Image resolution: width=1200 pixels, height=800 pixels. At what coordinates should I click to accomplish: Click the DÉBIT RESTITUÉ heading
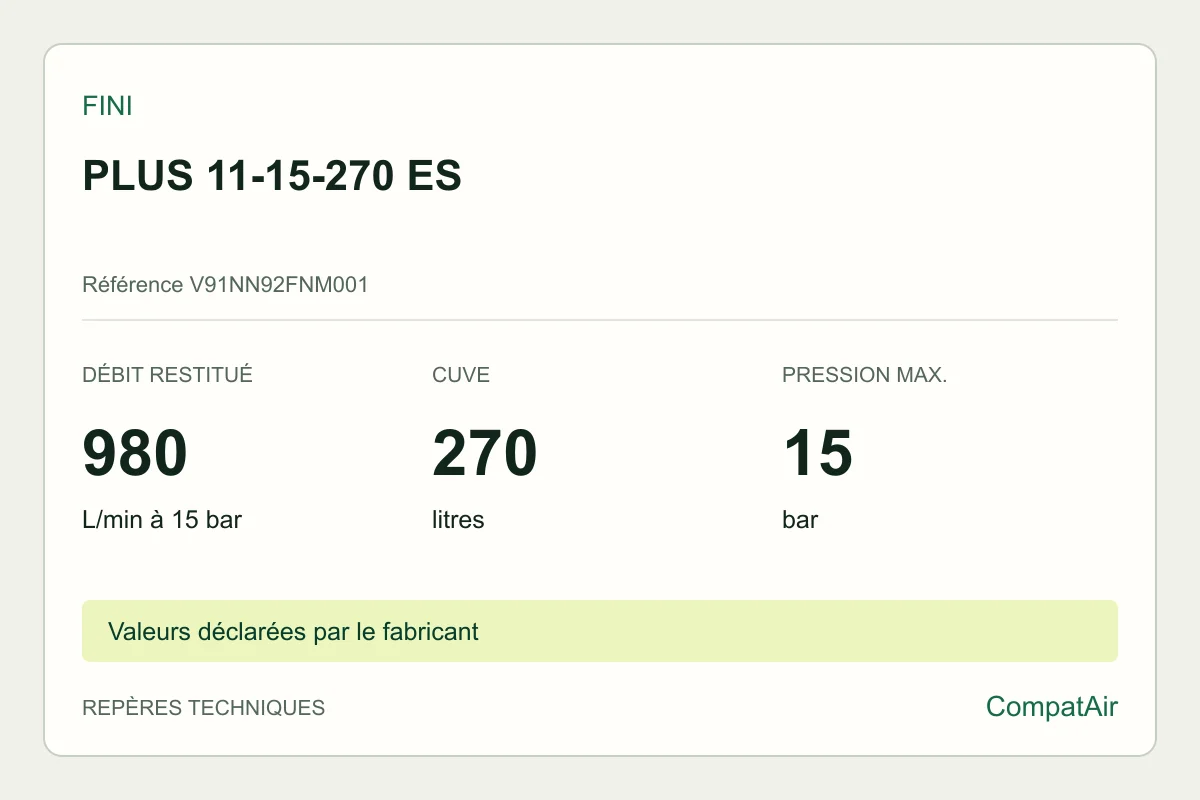(167, 375)
